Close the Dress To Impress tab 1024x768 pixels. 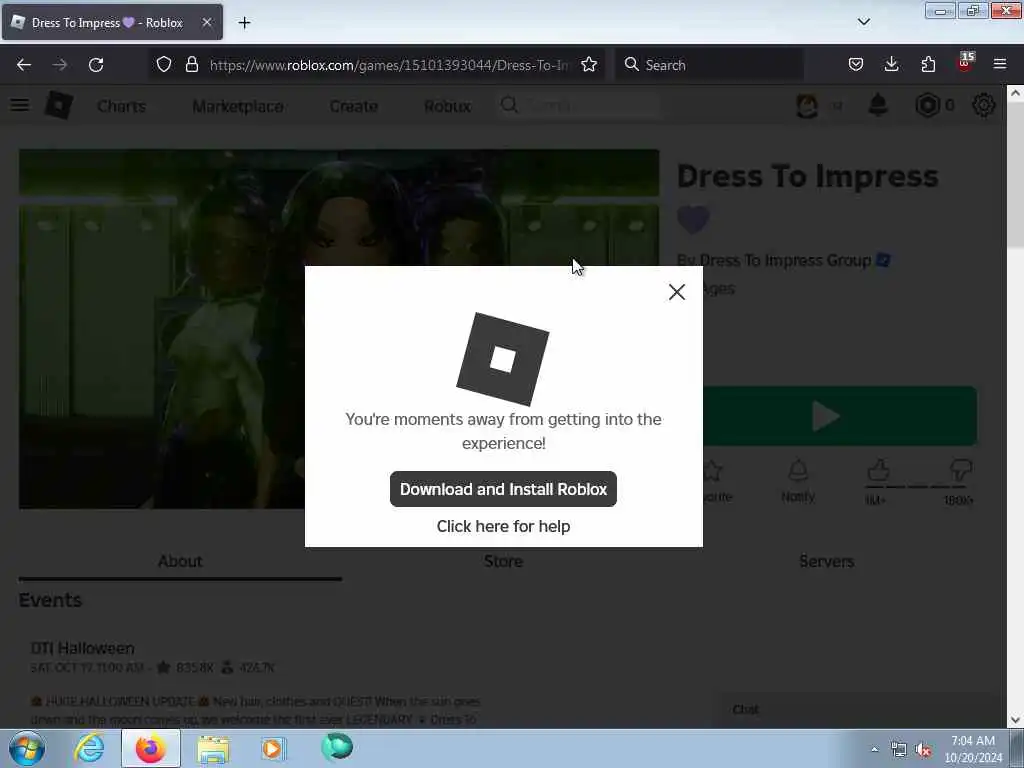click(x=206, y=22)
